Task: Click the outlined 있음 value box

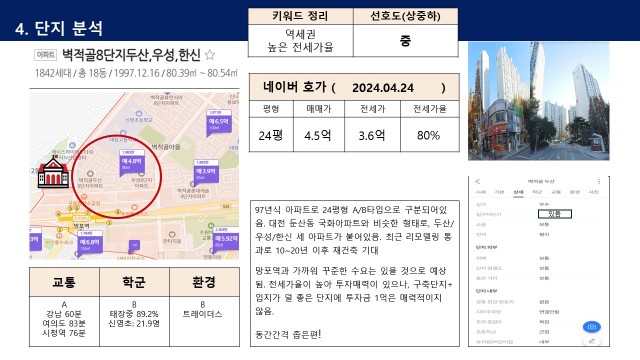Action: [x=555, y=213]
